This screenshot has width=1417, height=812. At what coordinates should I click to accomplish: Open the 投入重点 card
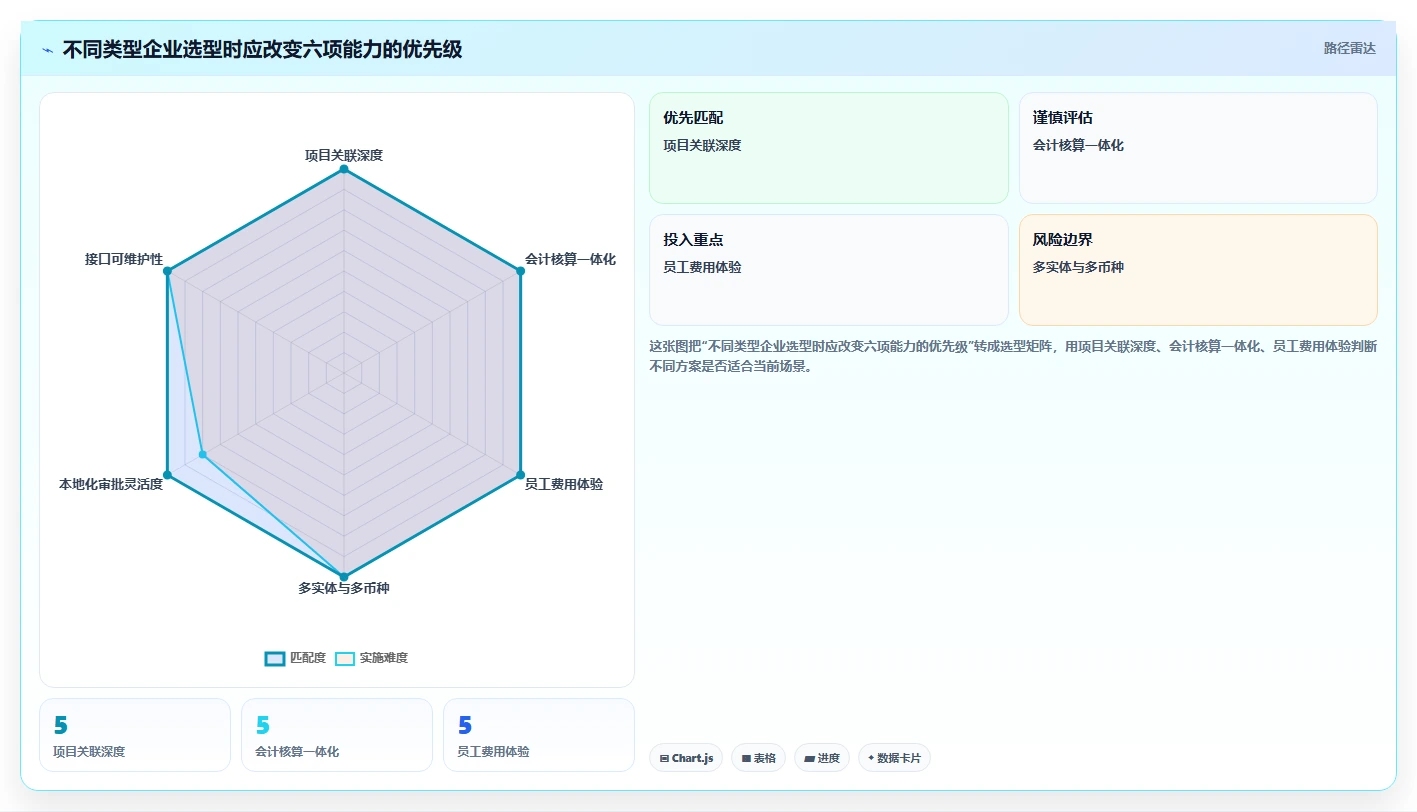829,270
